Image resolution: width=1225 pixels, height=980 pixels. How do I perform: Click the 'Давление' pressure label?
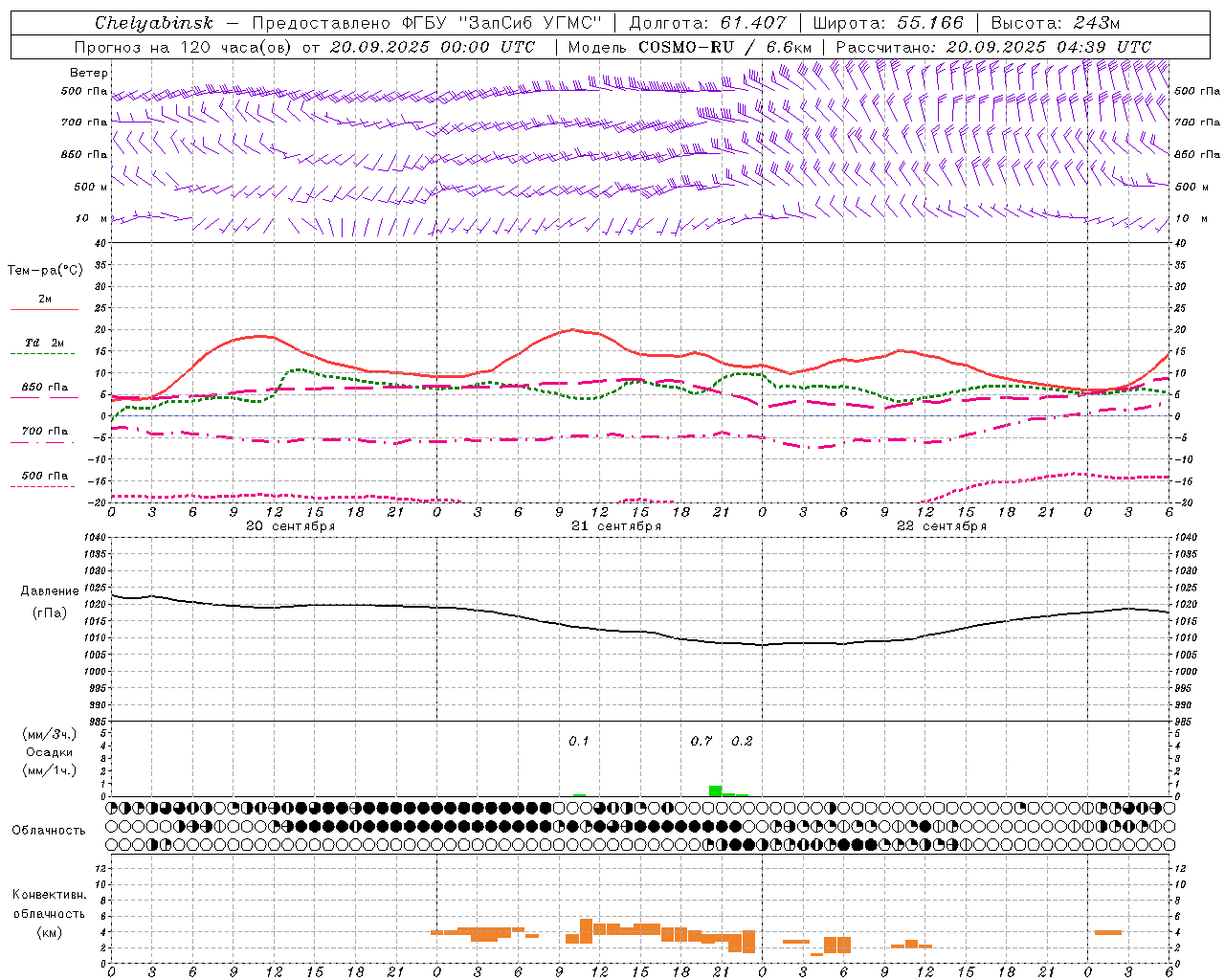(50, 591)
